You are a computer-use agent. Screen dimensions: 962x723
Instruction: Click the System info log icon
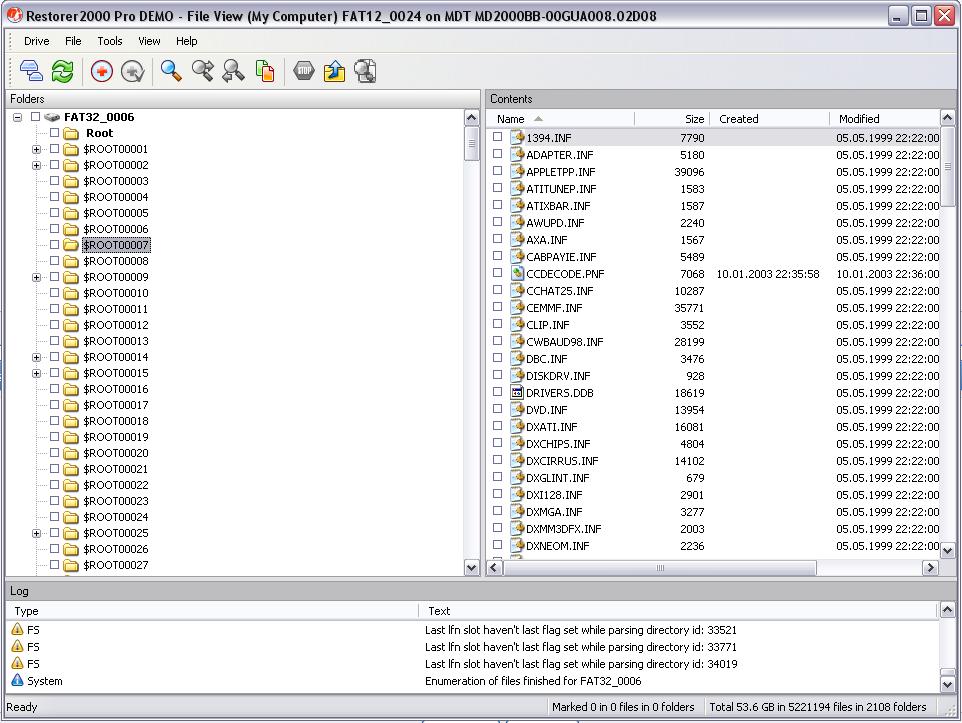click(17, 680)
